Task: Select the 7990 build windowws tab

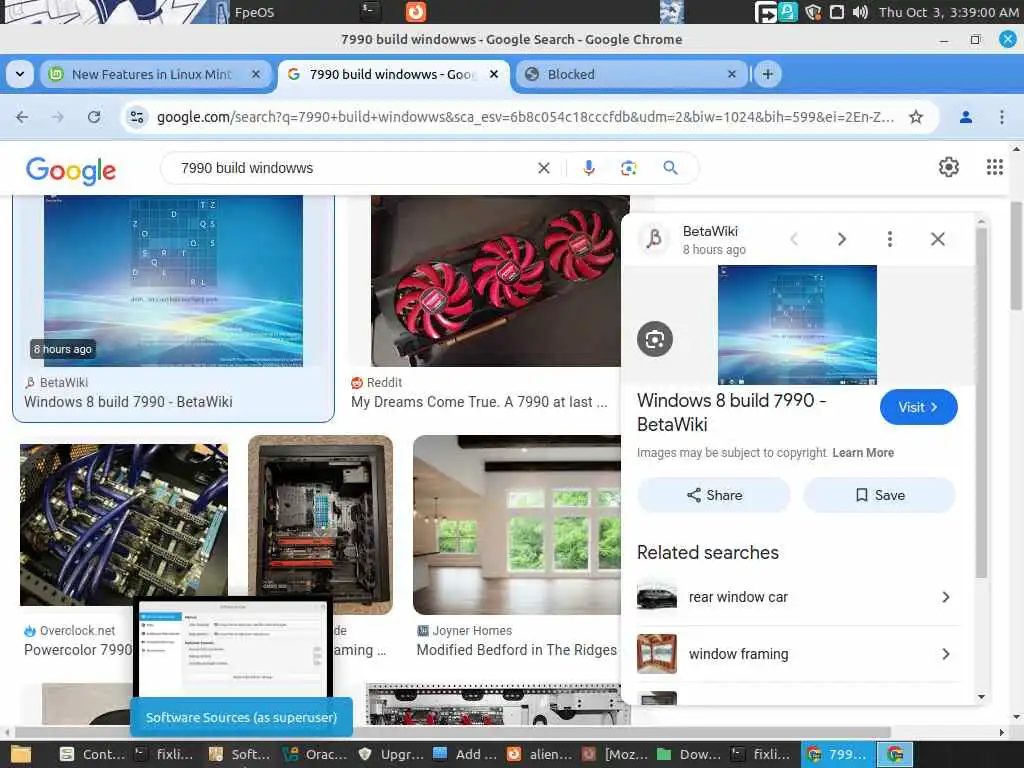Action: (x=392, y=74)
